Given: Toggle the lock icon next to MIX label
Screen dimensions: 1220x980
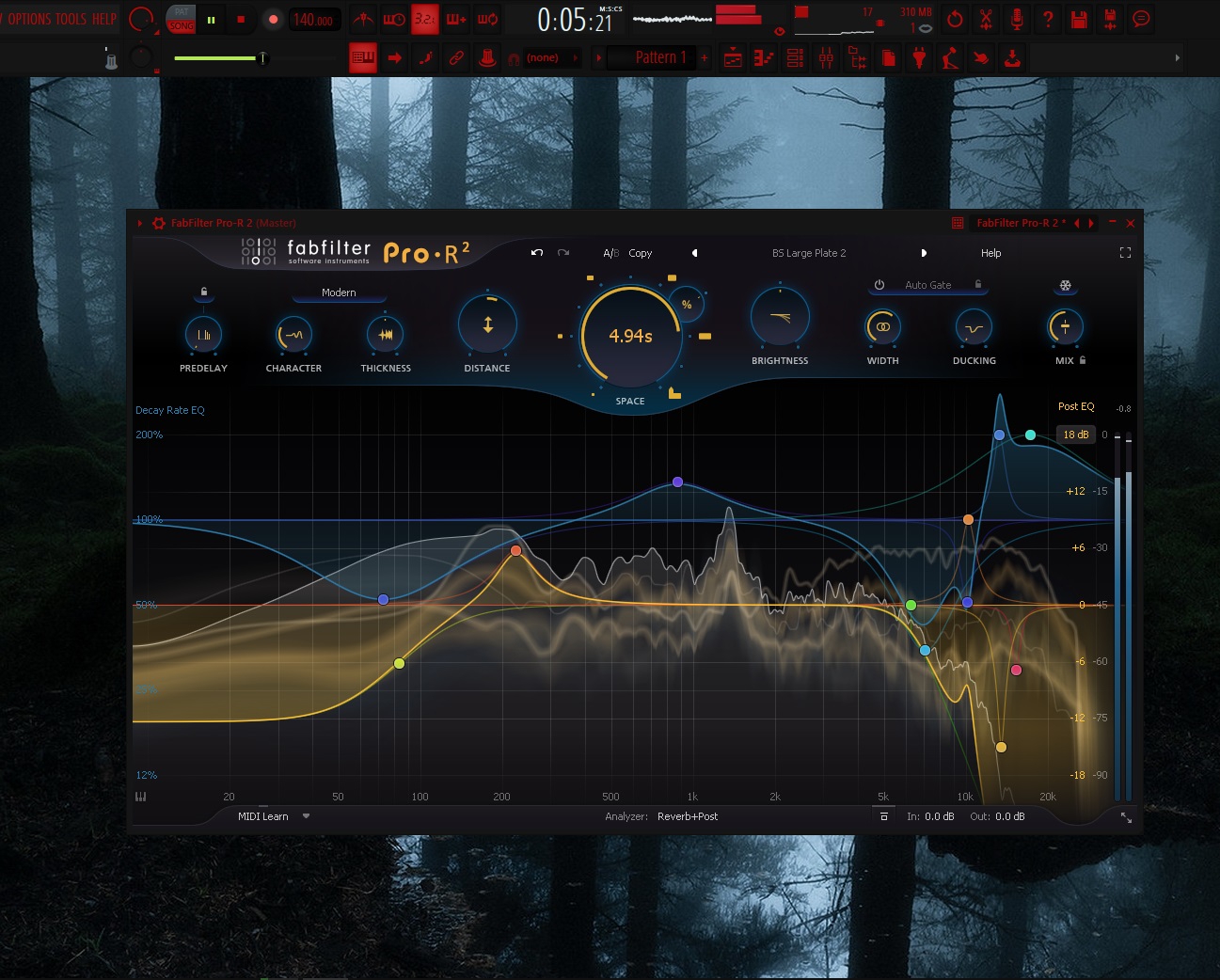Looking at the screenshot, I should point(1083,360).
